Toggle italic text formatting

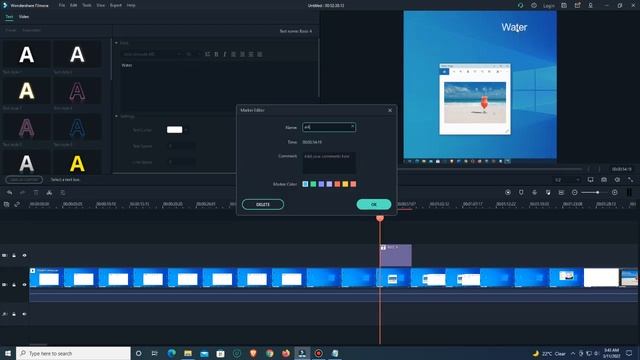(224, 54)
